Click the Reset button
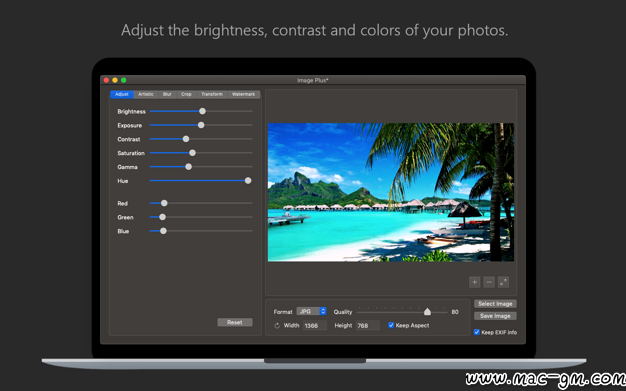Screen dimensions: 626x391 [235, 322]
